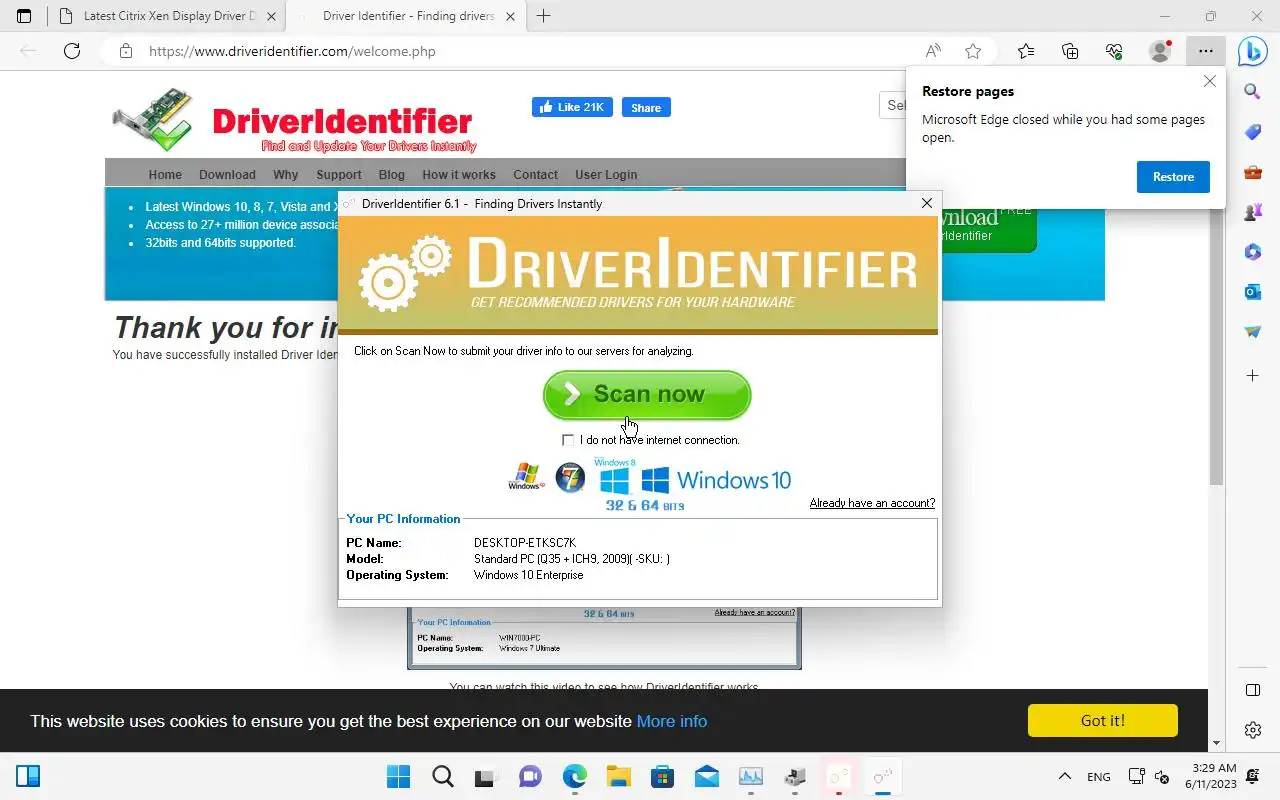Open sidebar settings gear icon
1280x800 pixels.
tap(1252, 730)
